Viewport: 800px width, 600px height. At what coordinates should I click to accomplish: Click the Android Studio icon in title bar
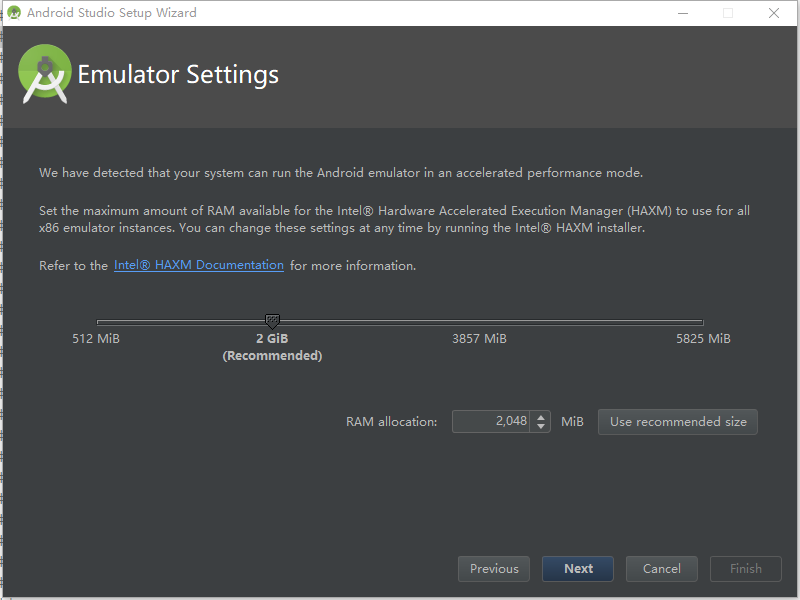[14, 13]
